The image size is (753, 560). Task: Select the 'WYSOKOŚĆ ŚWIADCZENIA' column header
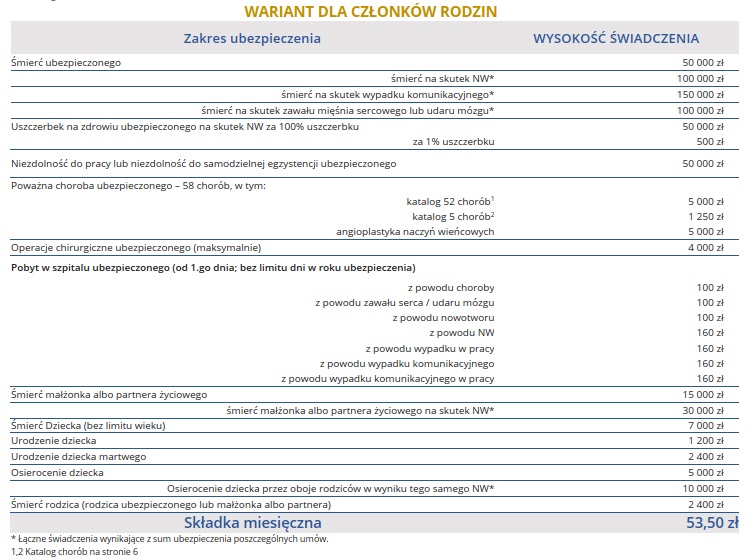click(616, 38)
